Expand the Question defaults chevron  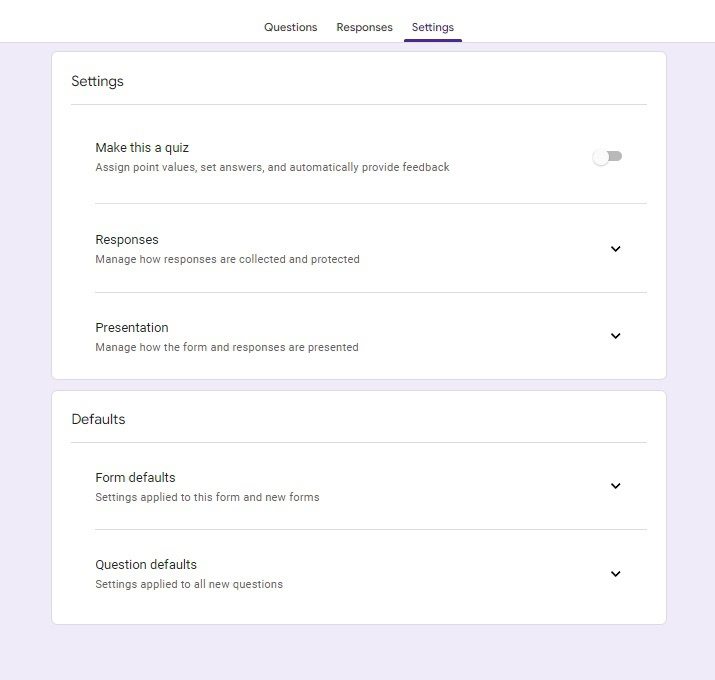point(615,574)
